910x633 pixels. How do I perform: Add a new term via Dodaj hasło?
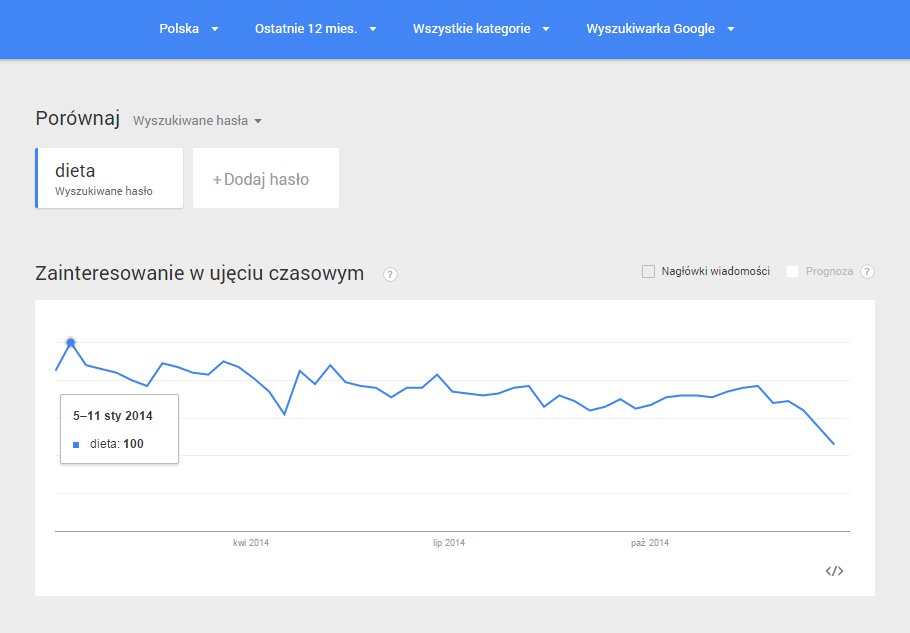tap(265, 179)
